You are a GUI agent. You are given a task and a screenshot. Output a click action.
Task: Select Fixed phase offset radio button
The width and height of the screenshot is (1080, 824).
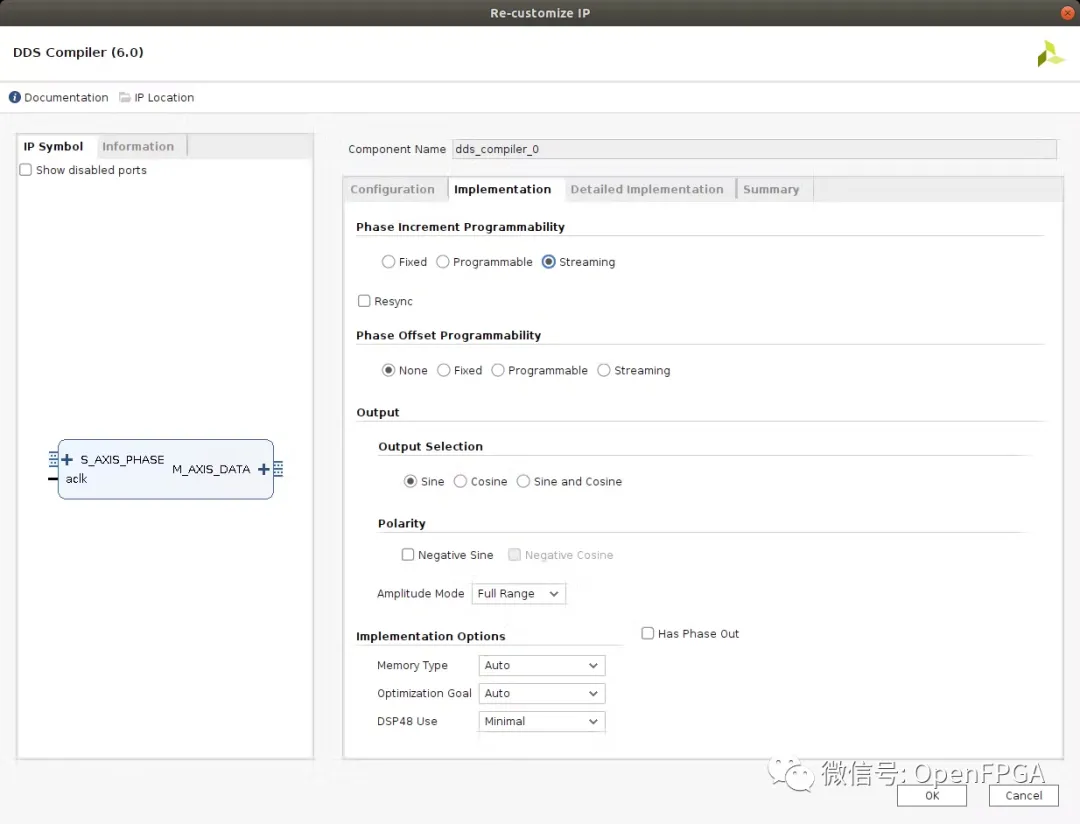tap(444, 370)
